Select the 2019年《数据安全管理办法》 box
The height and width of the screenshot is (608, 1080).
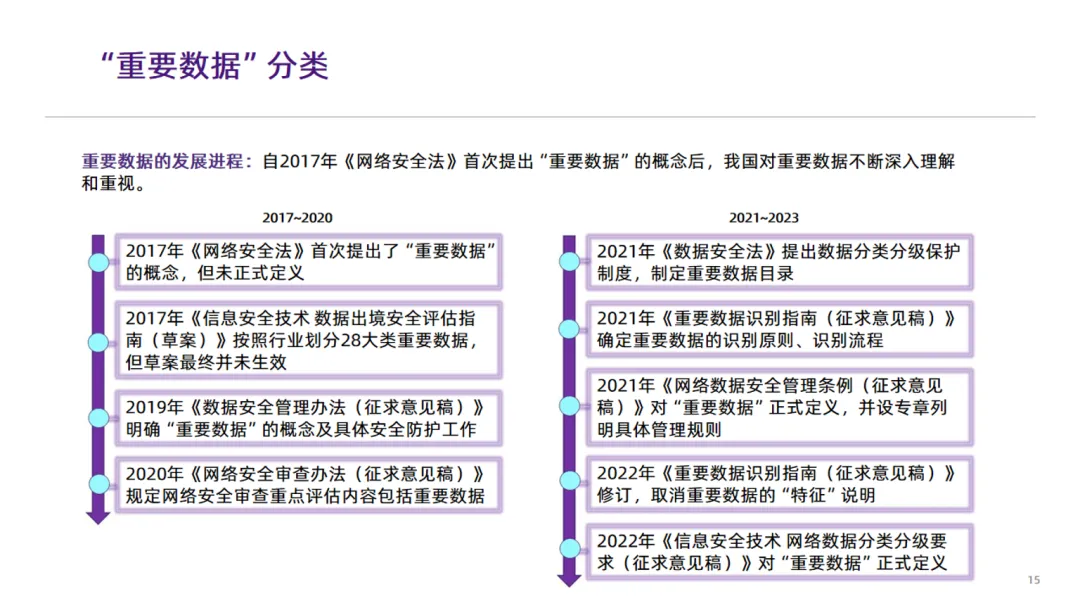click(x=309, y=418)
